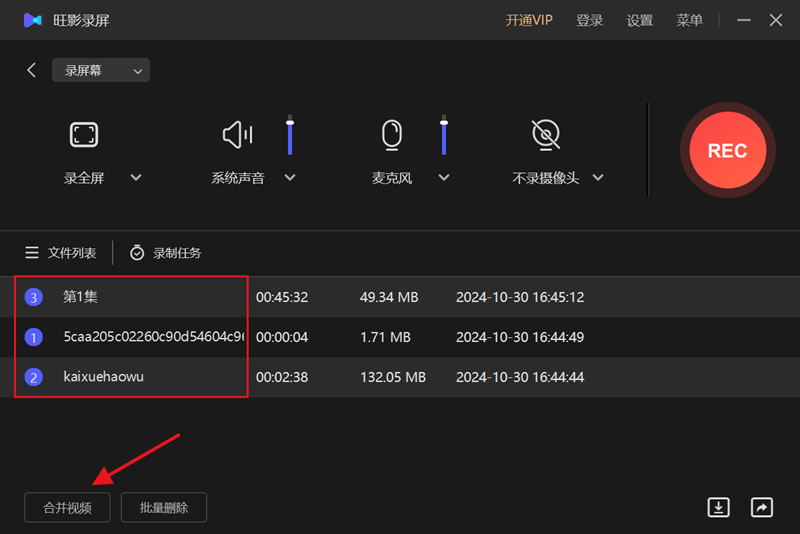The width and height of the screenshot is (800, 534).
Task: Open 设置 settings
Action: [x=640, y=20]
